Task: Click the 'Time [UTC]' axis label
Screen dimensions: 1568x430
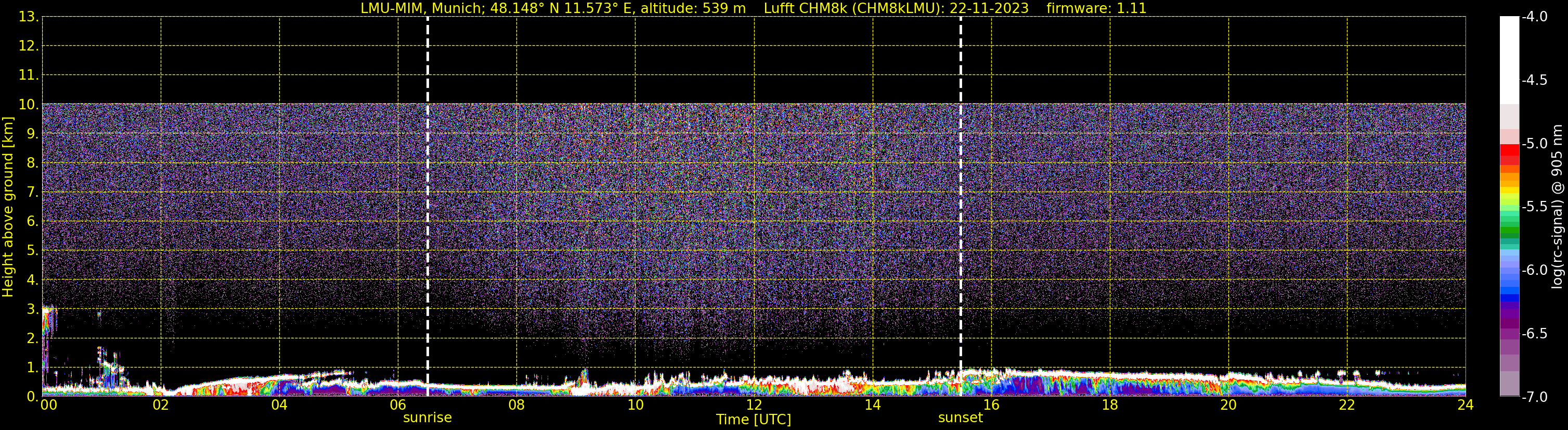Action: [754, 420]
